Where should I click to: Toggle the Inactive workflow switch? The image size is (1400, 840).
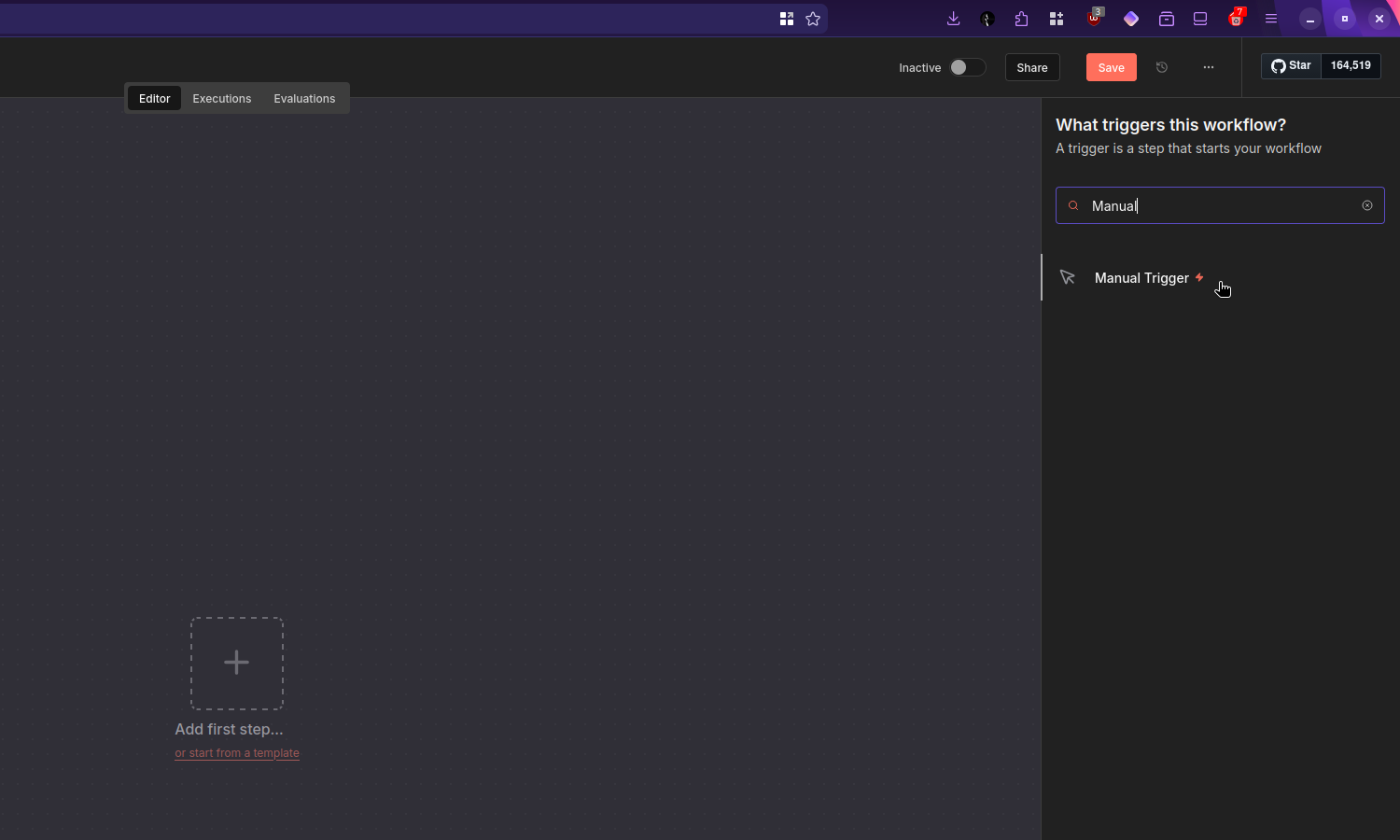click(967, 67)
